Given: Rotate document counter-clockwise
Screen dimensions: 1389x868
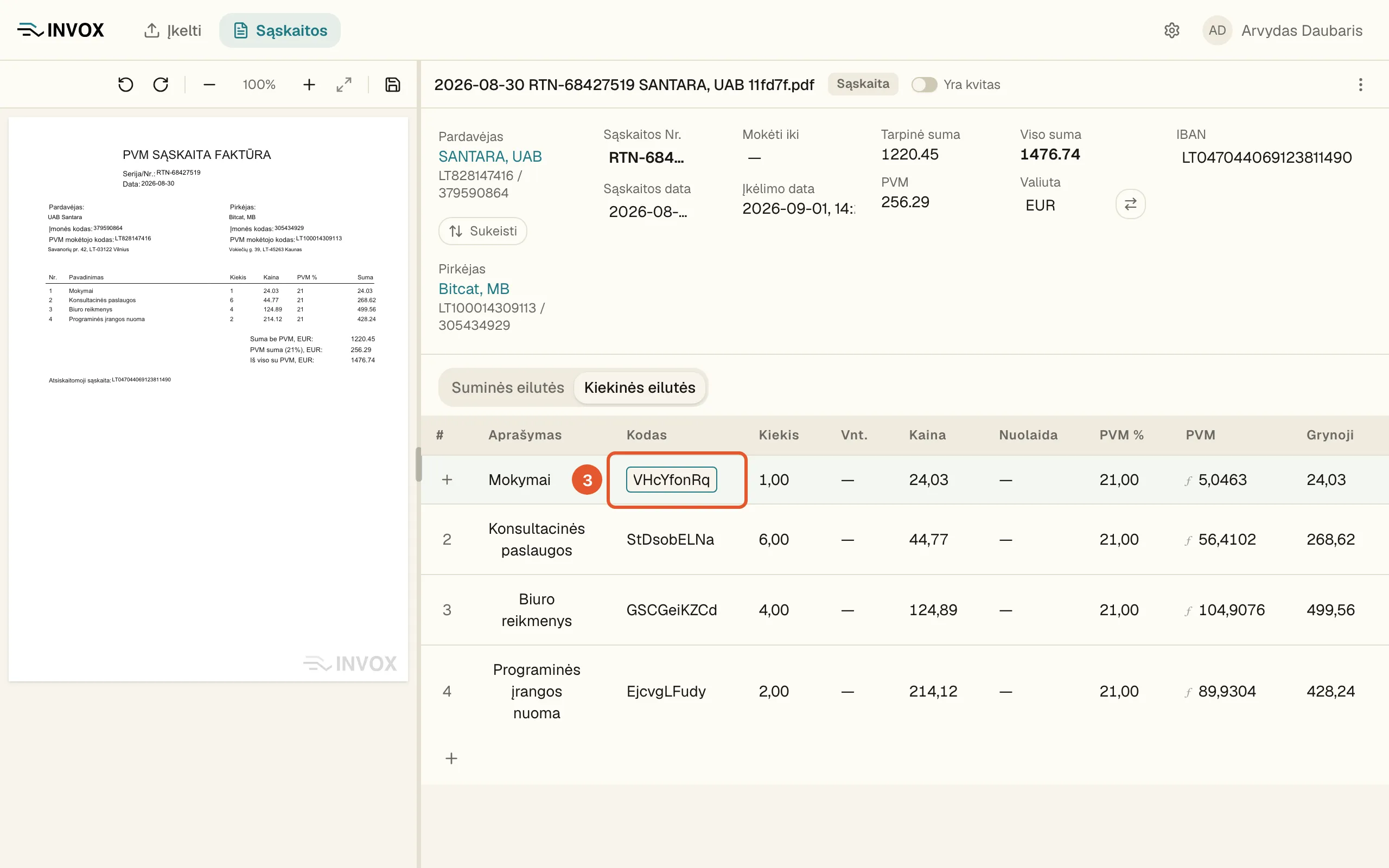Looking at the screenshot, I should coord(126,85).
